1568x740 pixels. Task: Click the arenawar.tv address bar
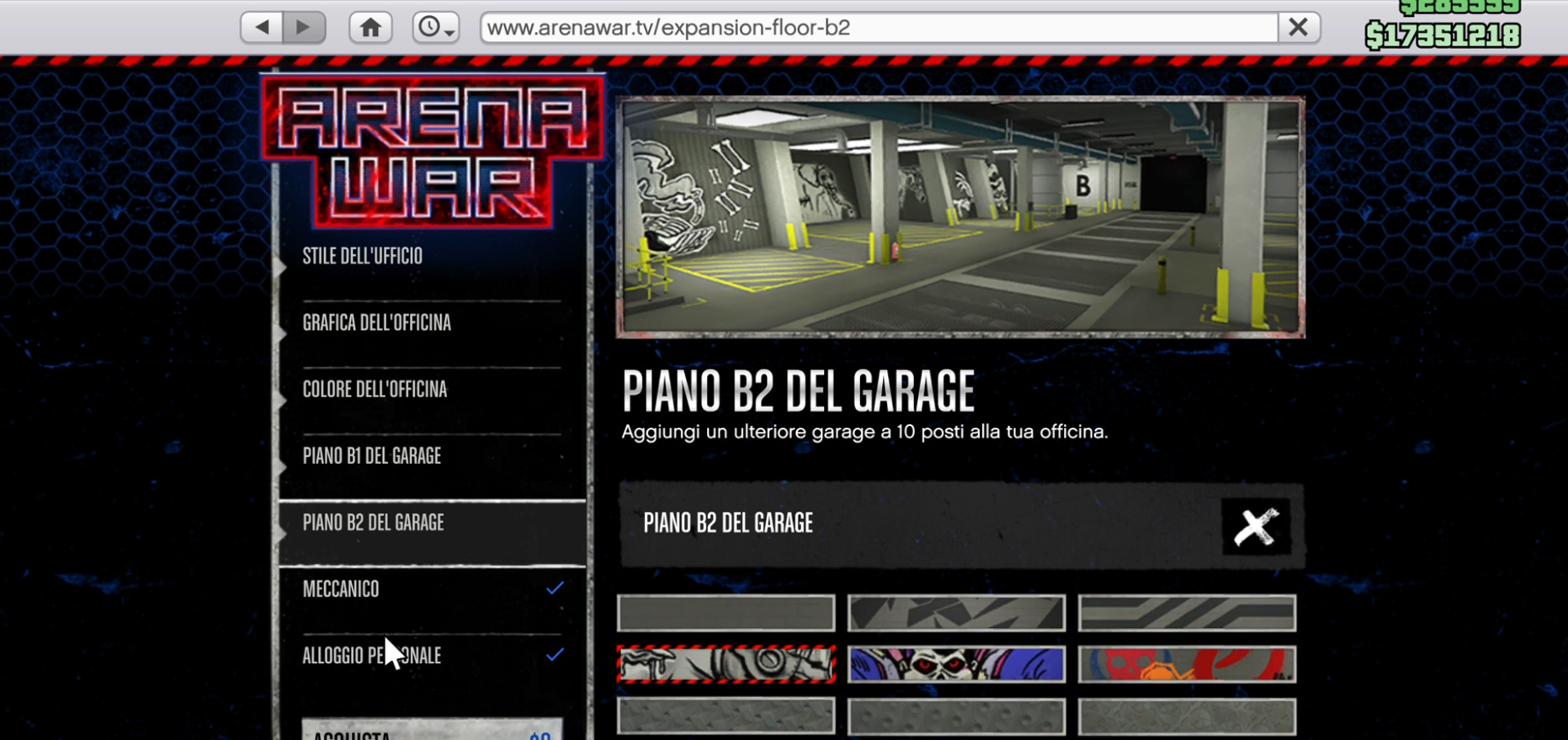(x=879, y=28)
